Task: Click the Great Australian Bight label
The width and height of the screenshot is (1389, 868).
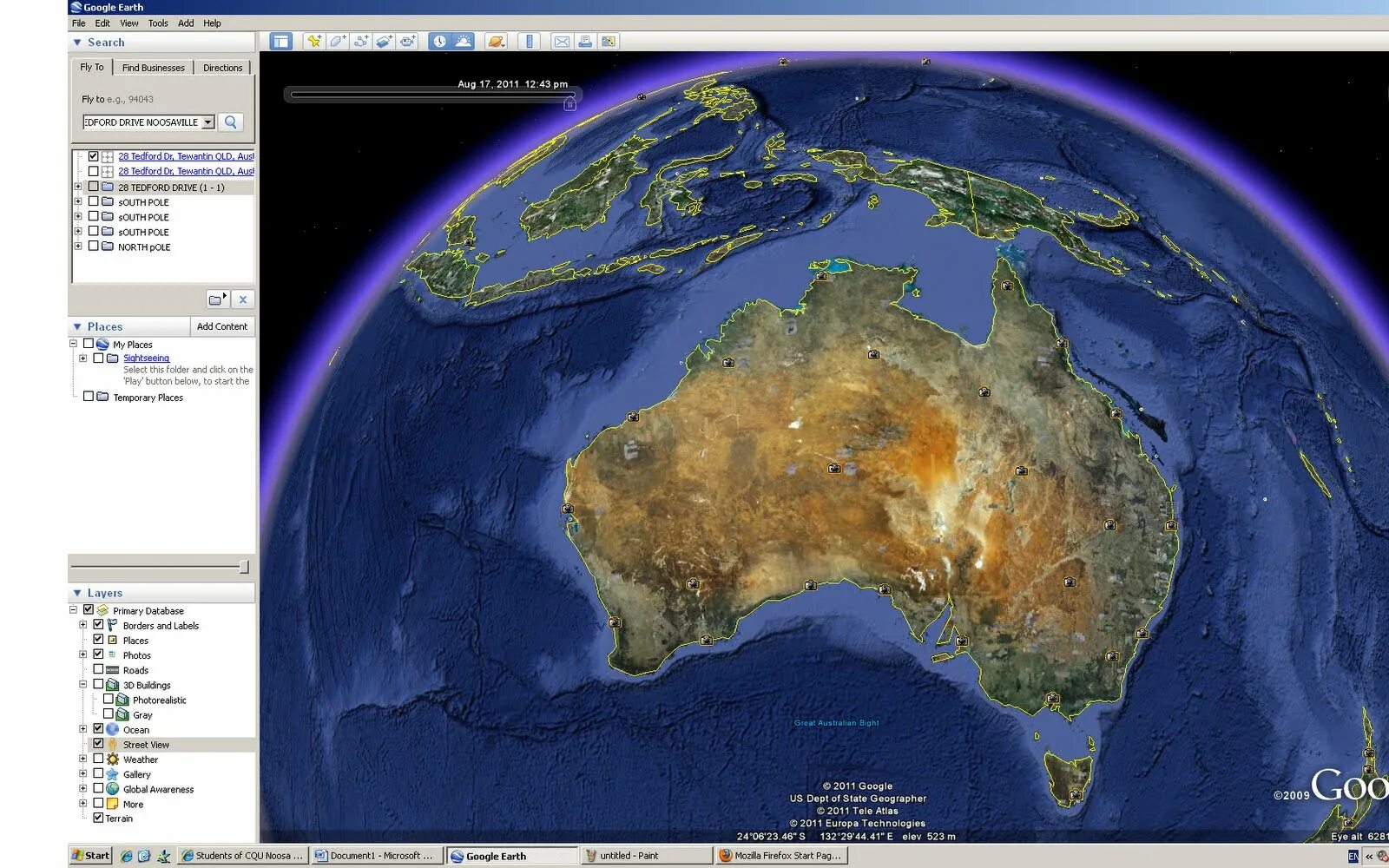Action: tap(837, 723)
